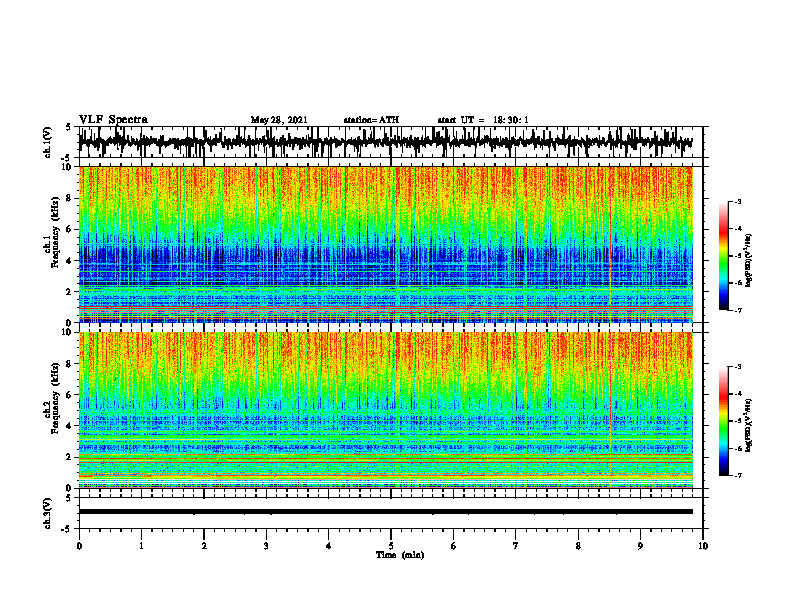Image resolution: width=792 pixels, height=612 pixels.
Task: Click time axis tick label "7"
Action: (x=516, y=546)
